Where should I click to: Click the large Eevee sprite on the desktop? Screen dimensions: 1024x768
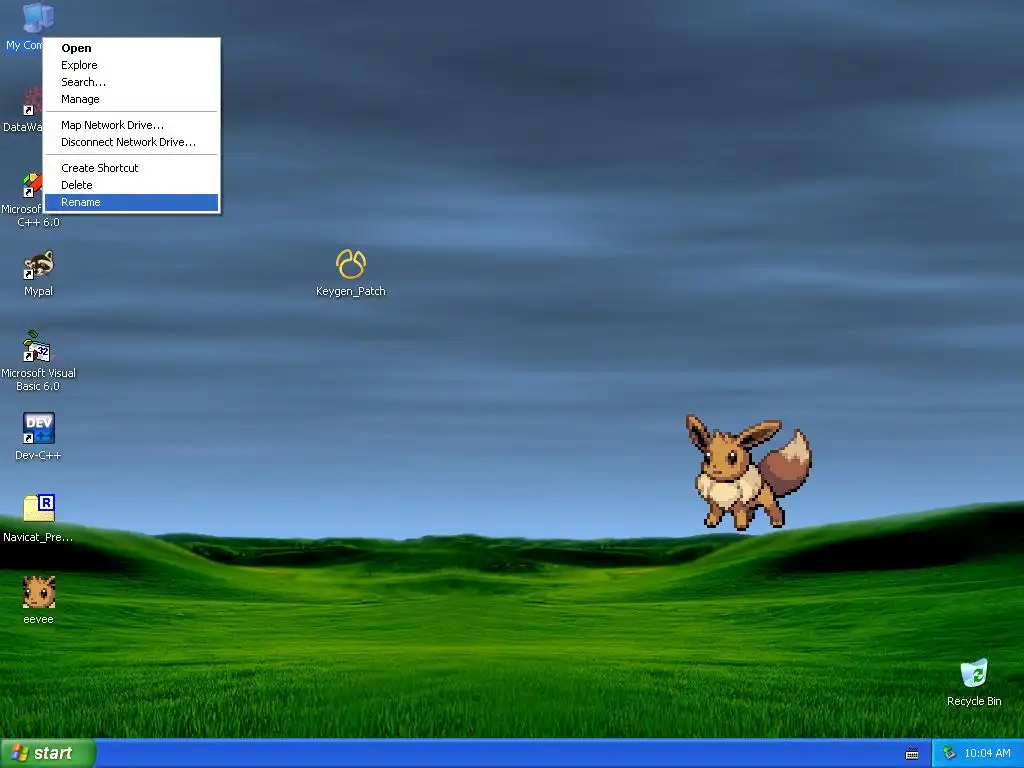tap(748, 472)
